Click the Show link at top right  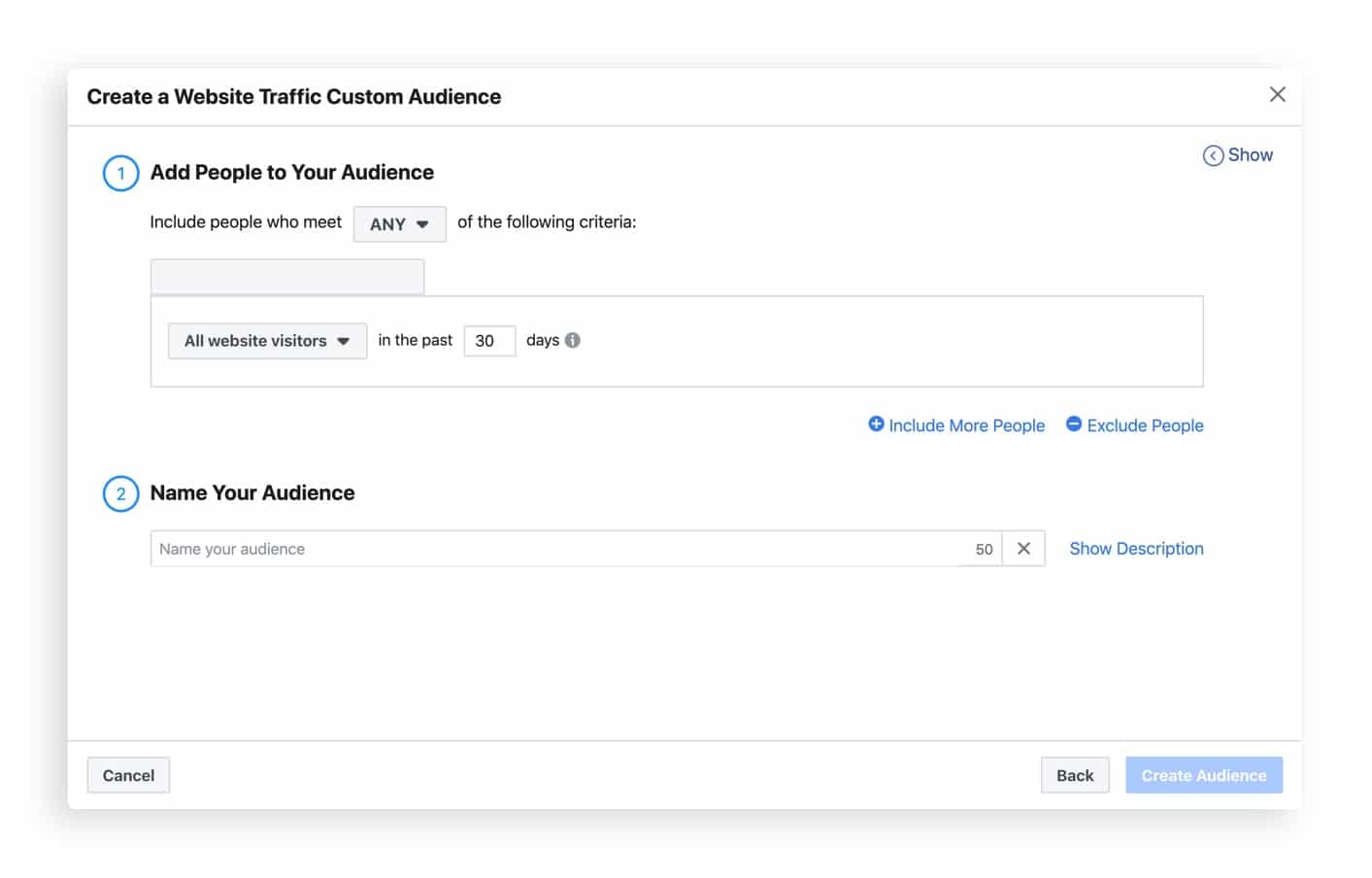click(1250, 154)
